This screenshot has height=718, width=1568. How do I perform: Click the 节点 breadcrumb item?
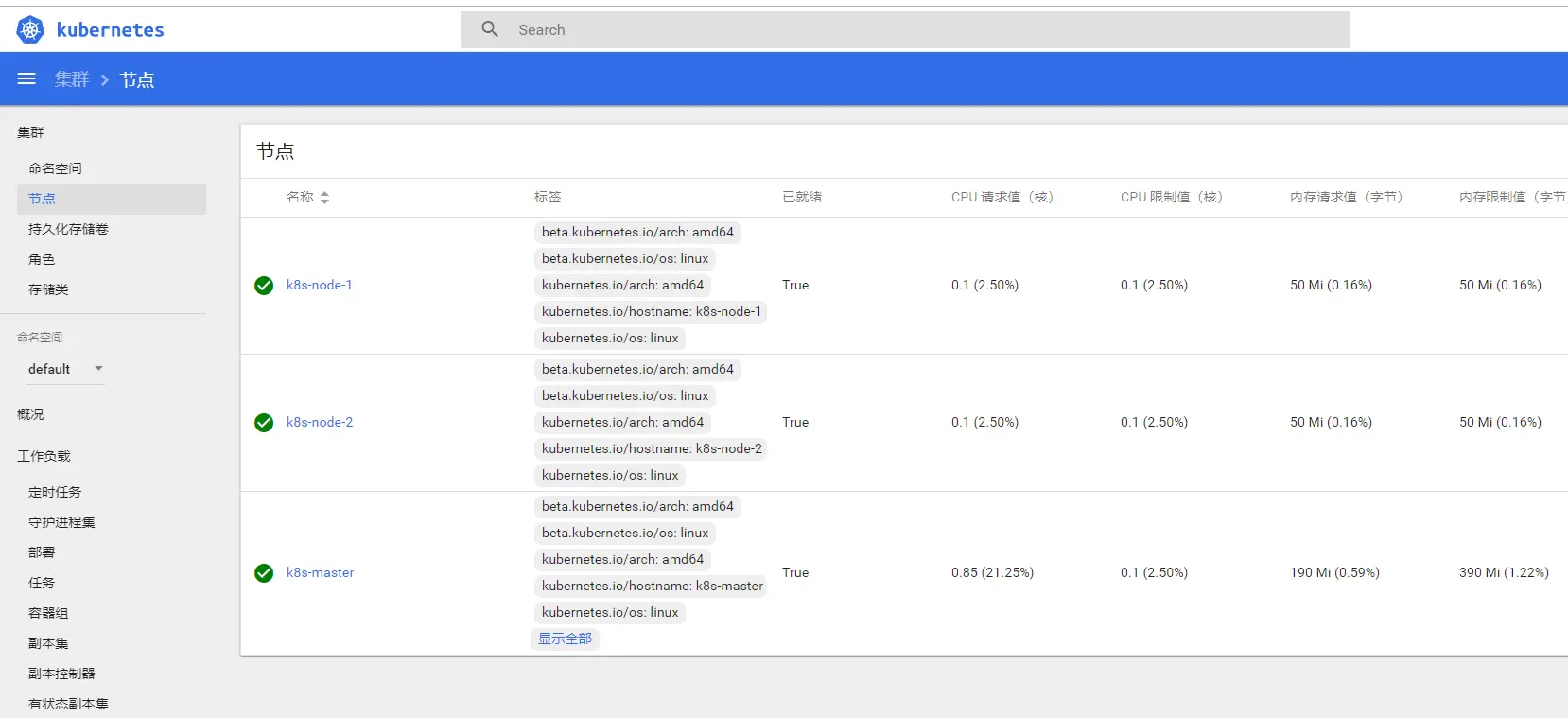pos(137,80)
